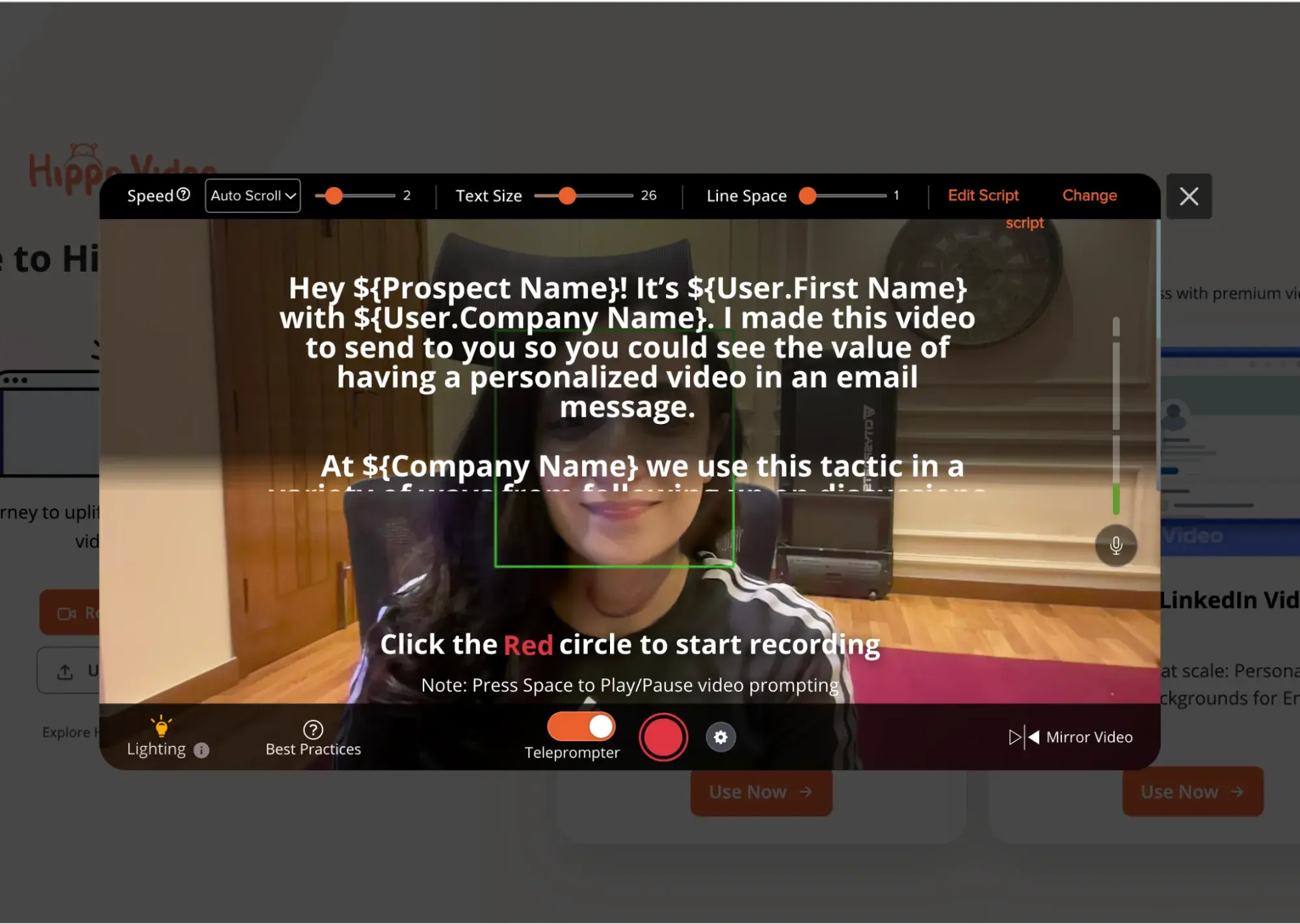Screen dimensions: 1300x924
Task: Click the close X button on modal
Action: point(1189,196)
